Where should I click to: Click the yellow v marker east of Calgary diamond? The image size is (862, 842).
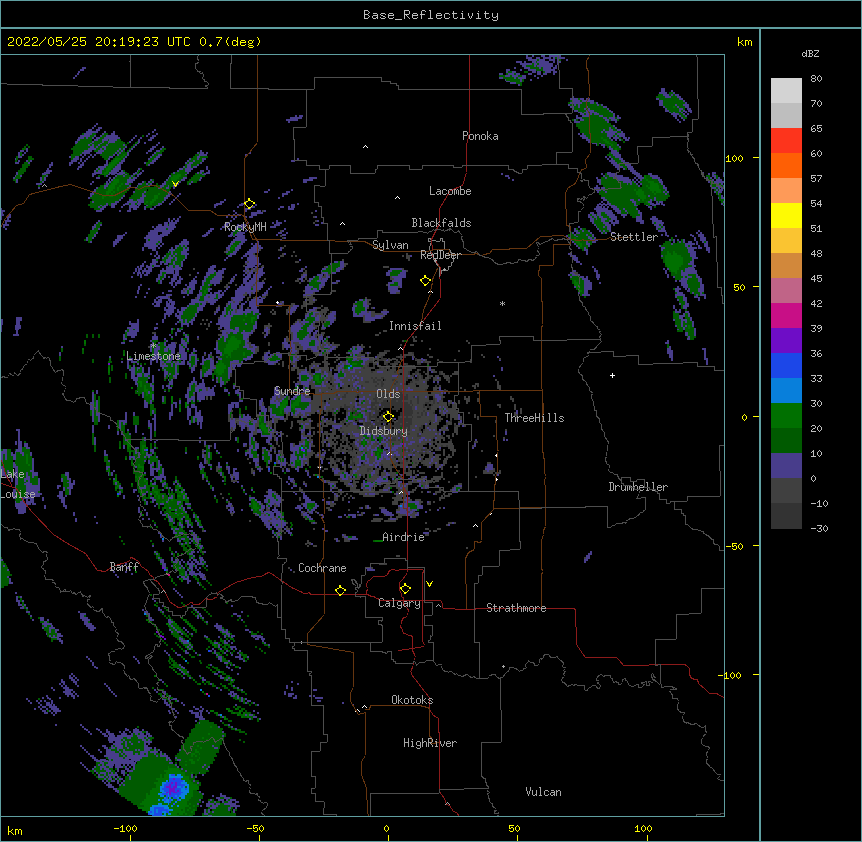[x=429, y=584]
